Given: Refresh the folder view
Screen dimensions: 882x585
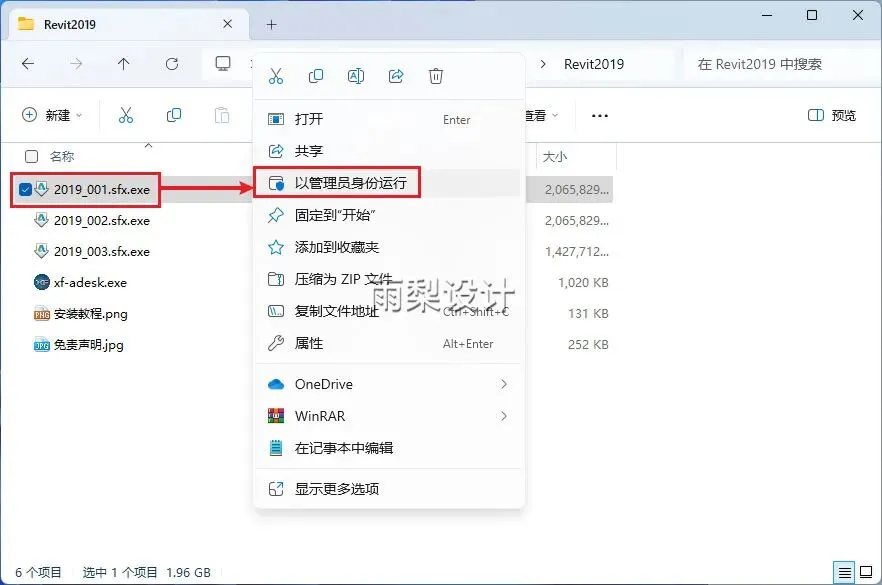Looking at the screenshot, I should point(172,64).
